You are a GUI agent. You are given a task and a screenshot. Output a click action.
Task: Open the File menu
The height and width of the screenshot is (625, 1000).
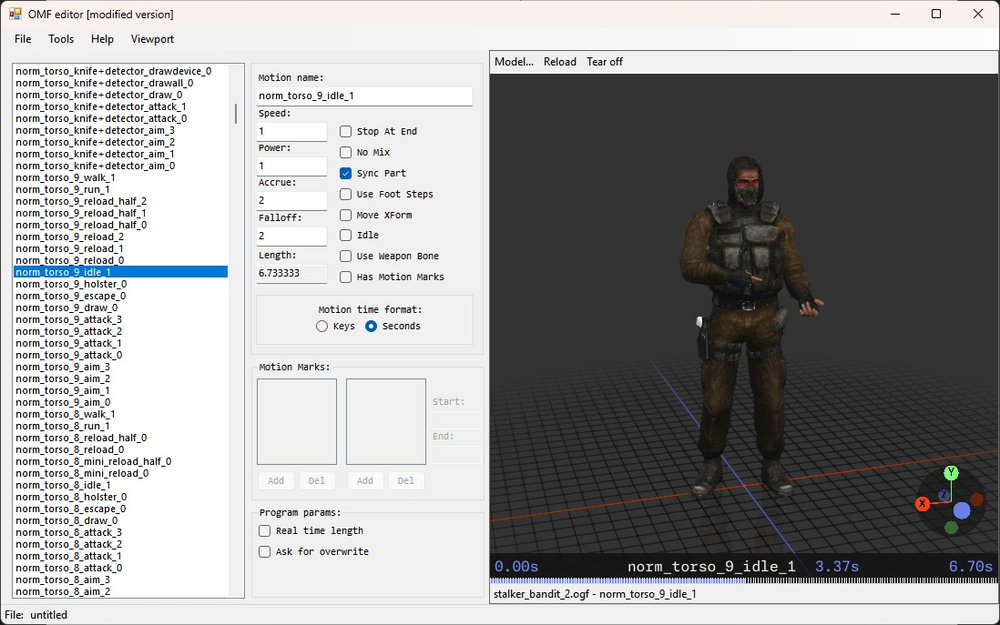tap(23, 39)
